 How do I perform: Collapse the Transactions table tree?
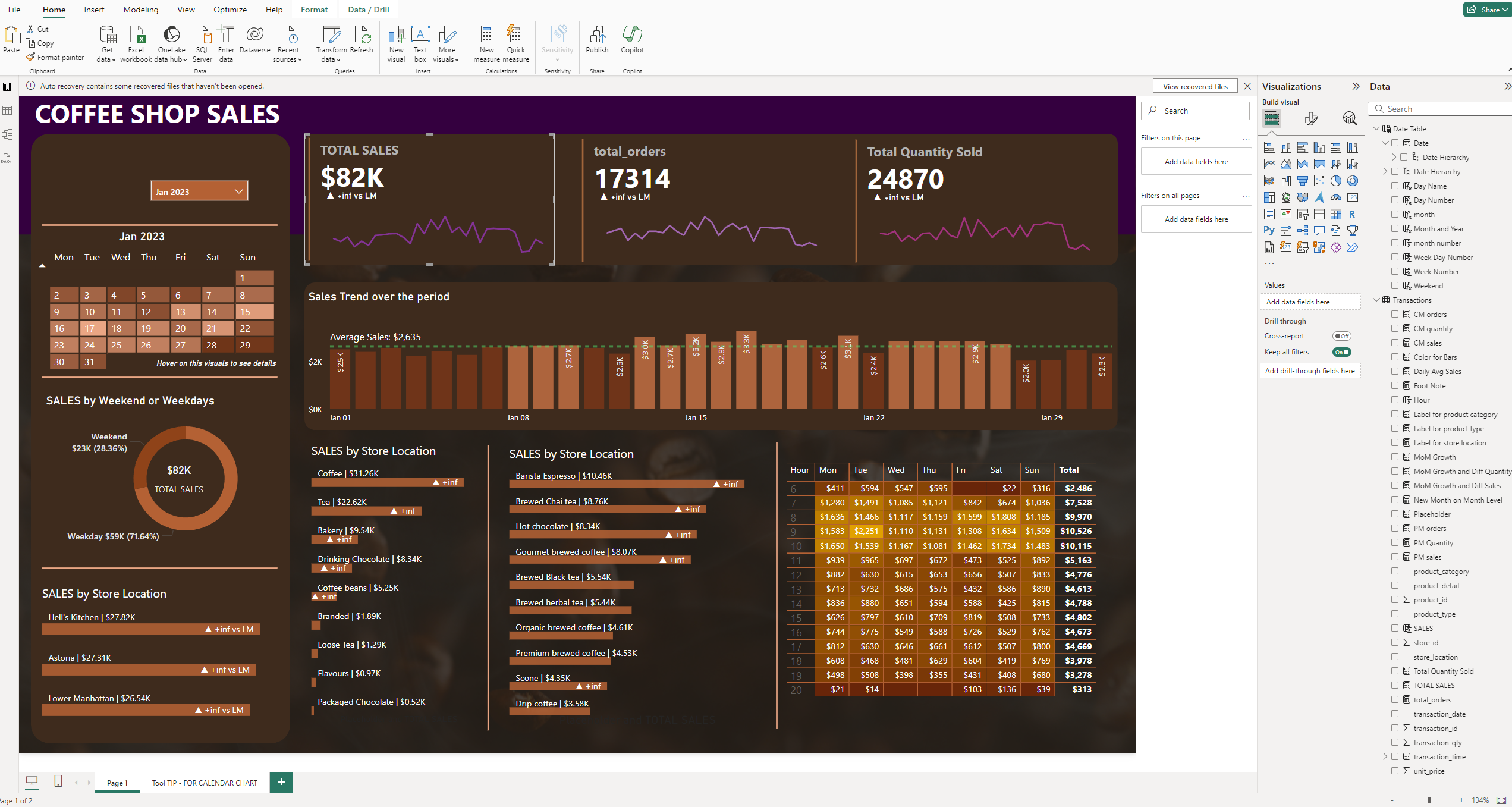1376,300
